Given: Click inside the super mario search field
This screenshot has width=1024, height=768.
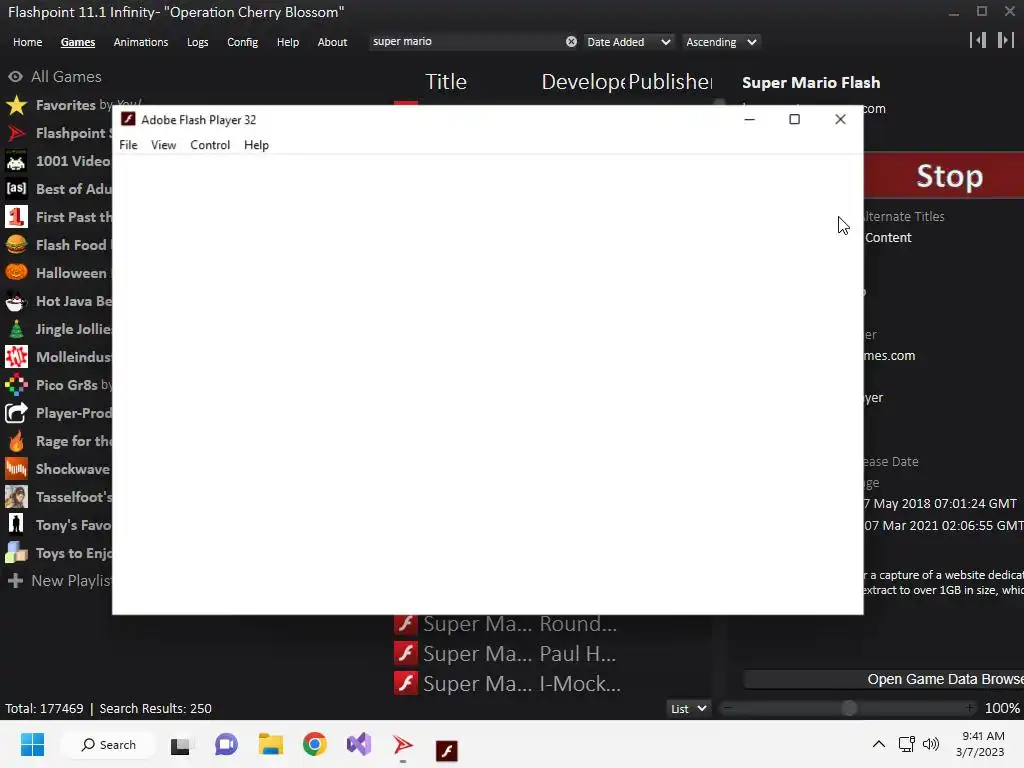Looking at the screenshot, I should (x=466, y=42).
